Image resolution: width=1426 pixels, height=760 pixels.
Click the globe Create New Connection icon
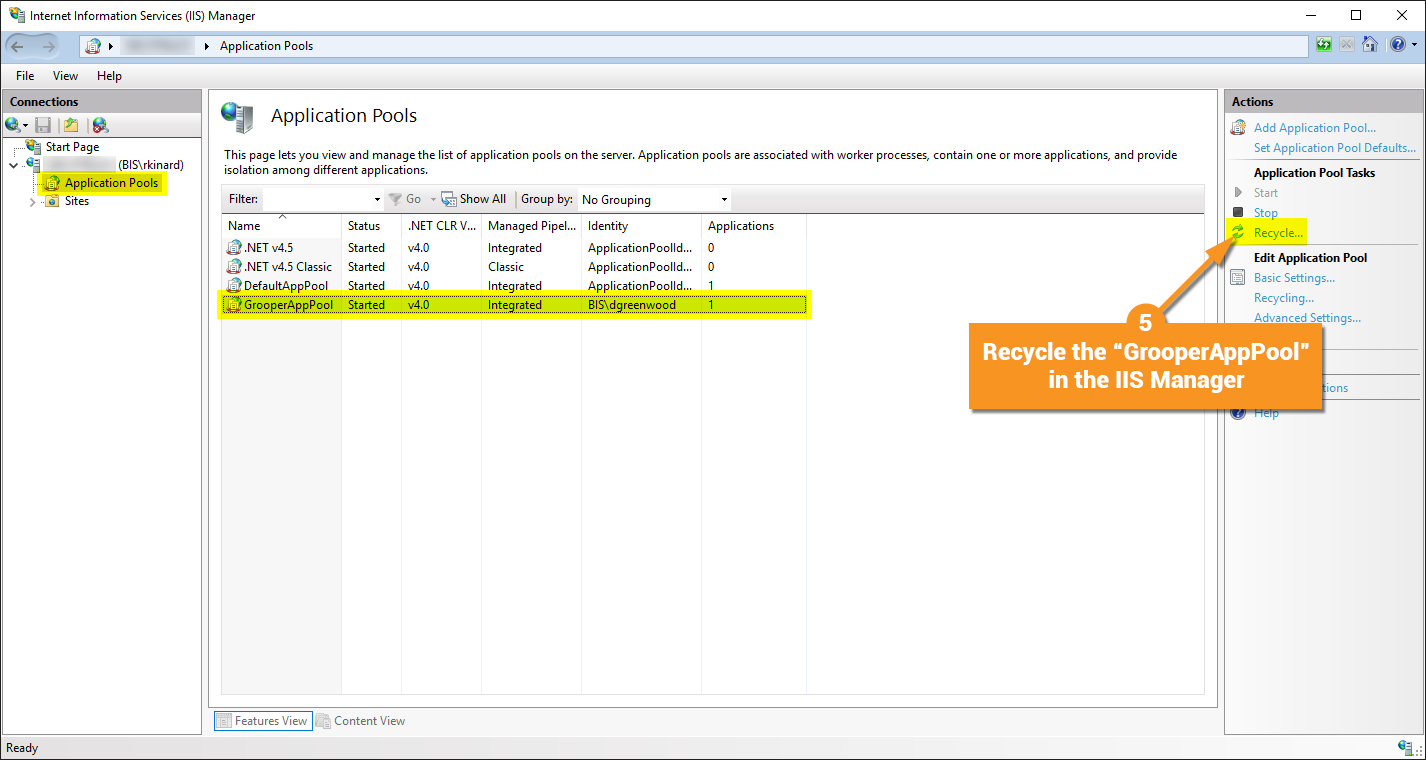click(13, 125)
